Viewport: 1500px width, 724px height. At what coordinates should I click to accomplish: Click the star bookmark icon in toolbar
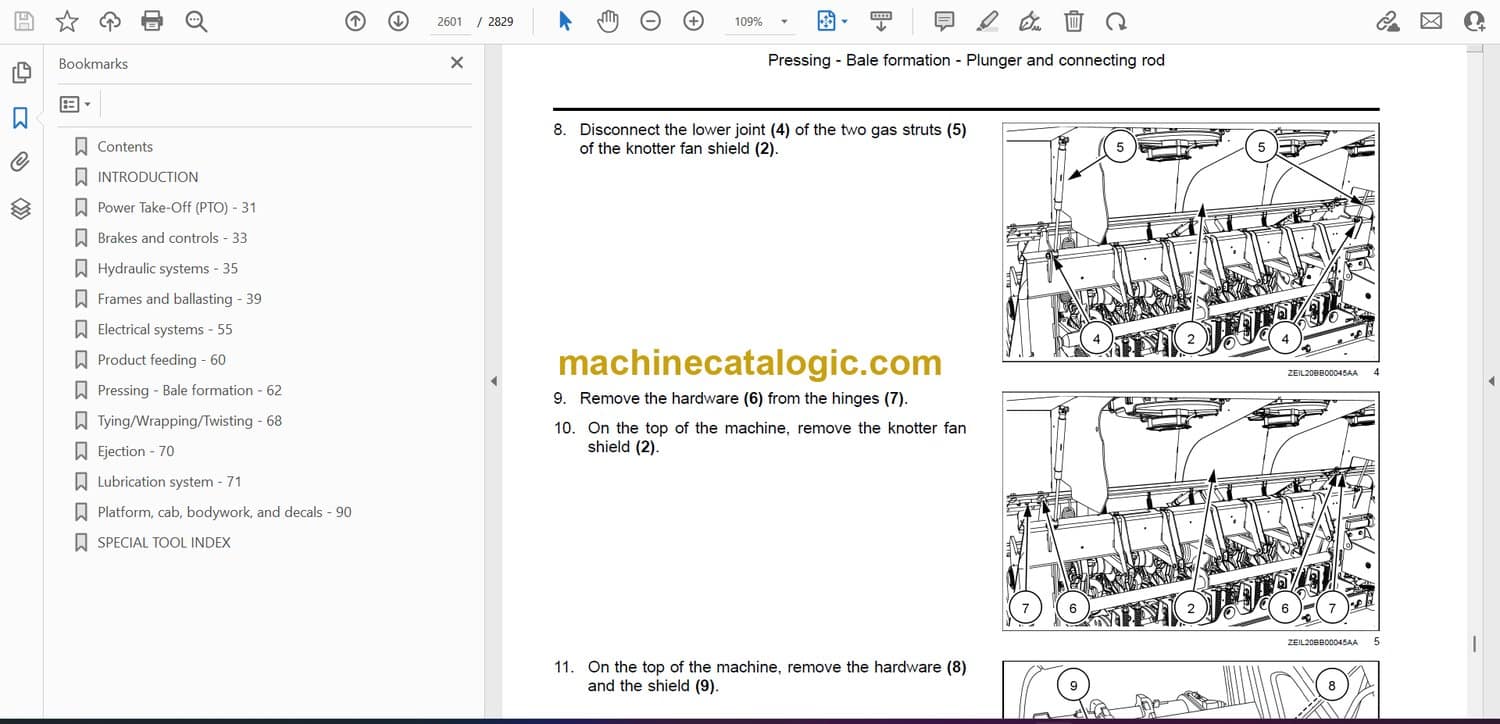point(66,21)
